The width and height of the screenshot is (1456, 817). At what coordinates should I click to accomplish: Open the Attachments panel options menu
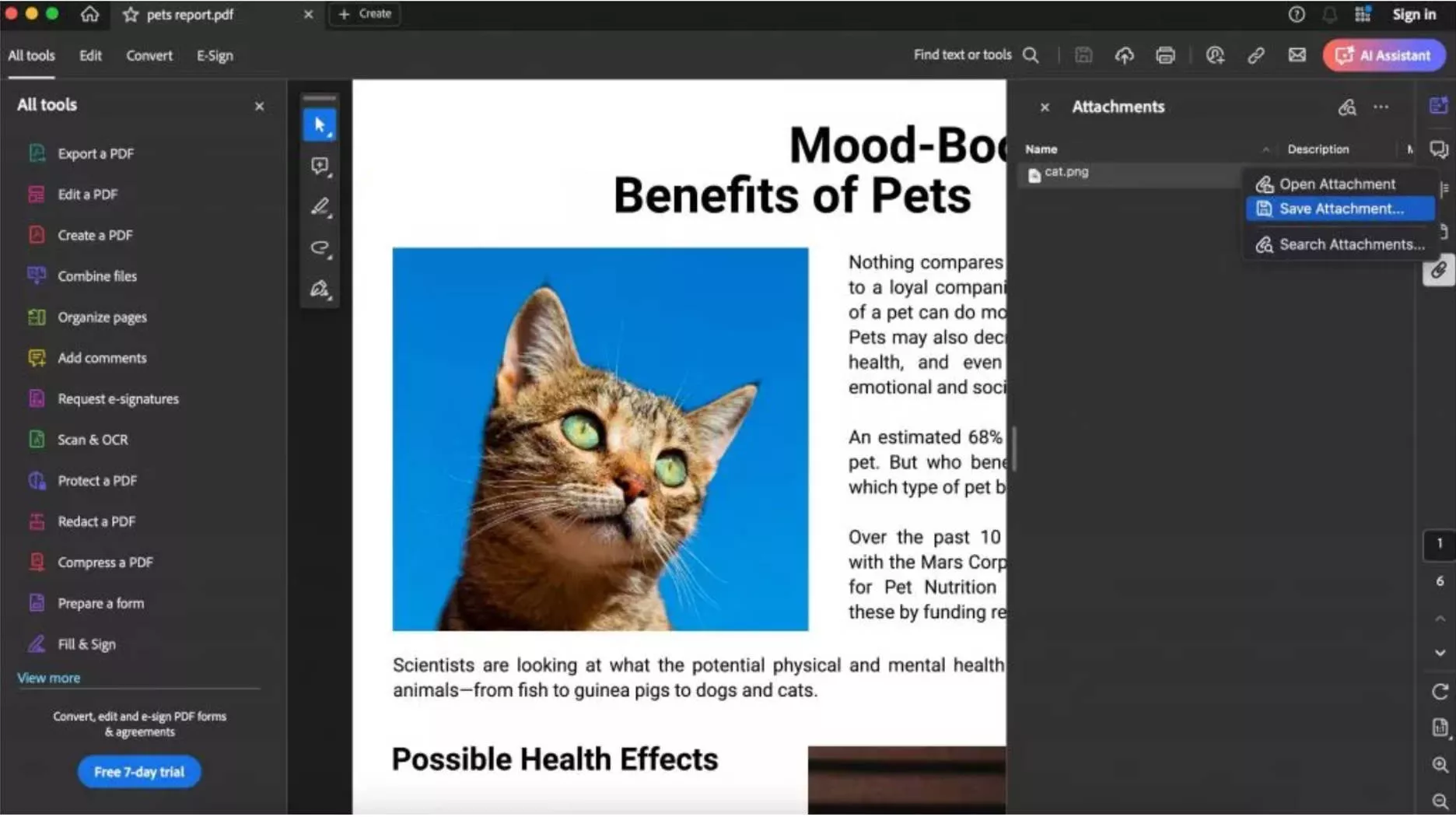tap(1382, 107)
